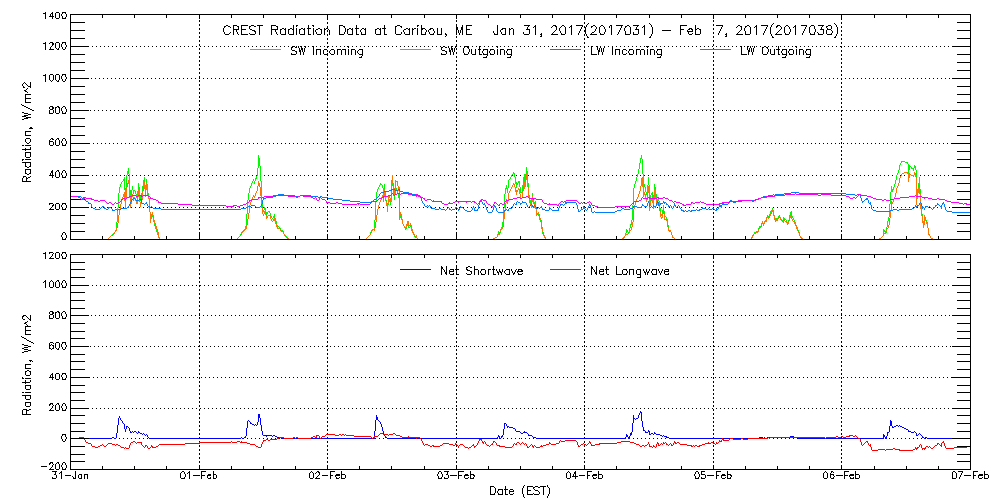Click the blue Net Shortwave legend line
The height and width of the screenshot is (500, 1000).
tap(414, 270)
